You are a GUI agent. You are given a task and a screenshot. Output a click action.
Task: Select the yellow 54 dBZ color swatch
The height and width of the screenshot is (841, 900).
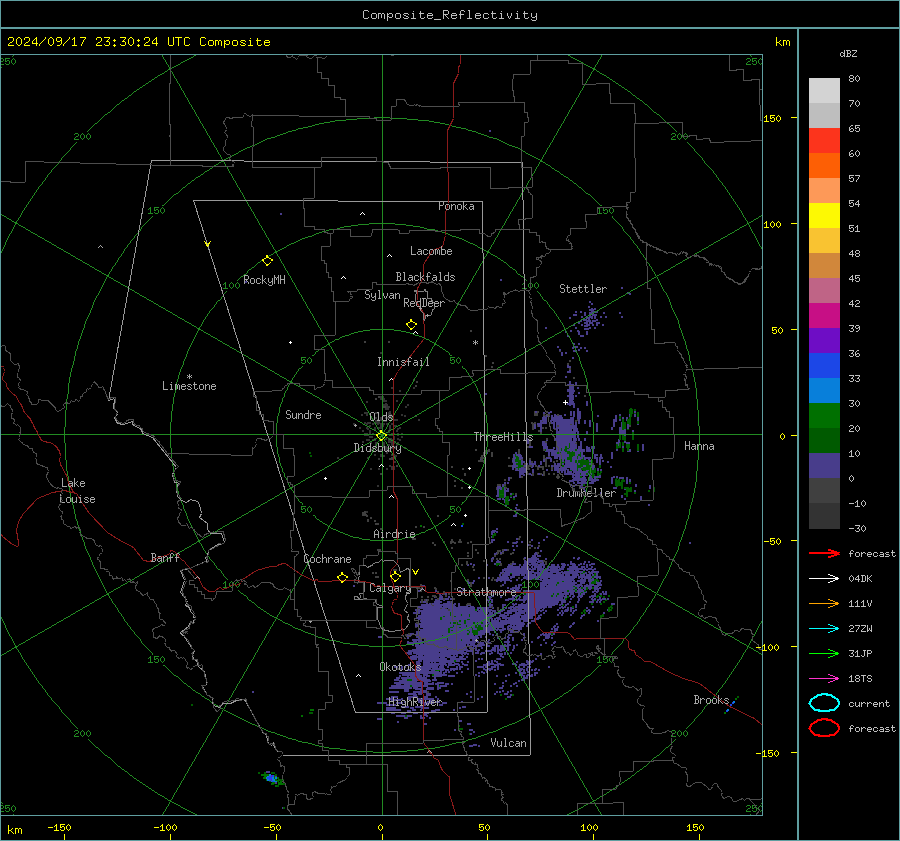pyautogui.click(x=824, y=215)
